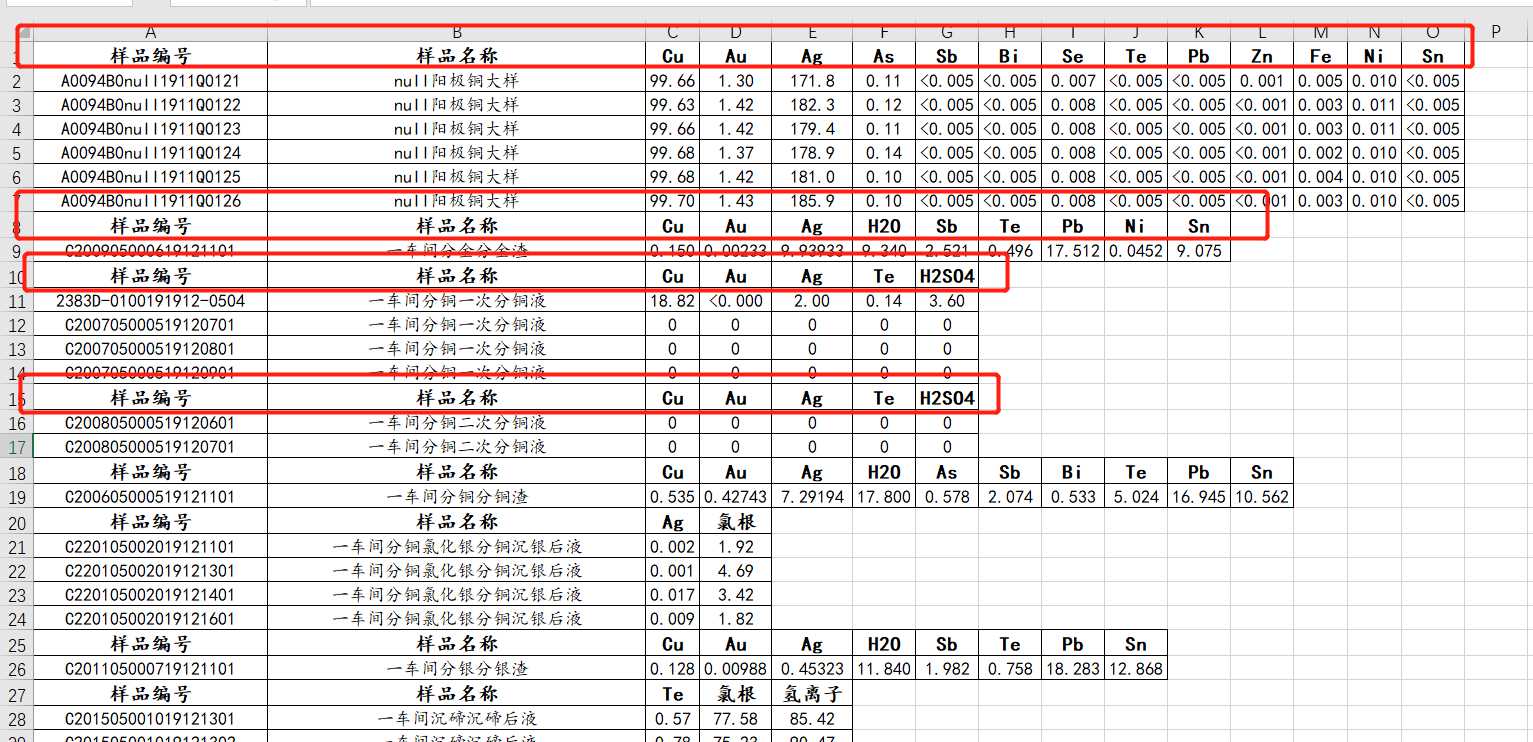Select row 27 header
1533x742 pixels.
click(x=17, y=694)
